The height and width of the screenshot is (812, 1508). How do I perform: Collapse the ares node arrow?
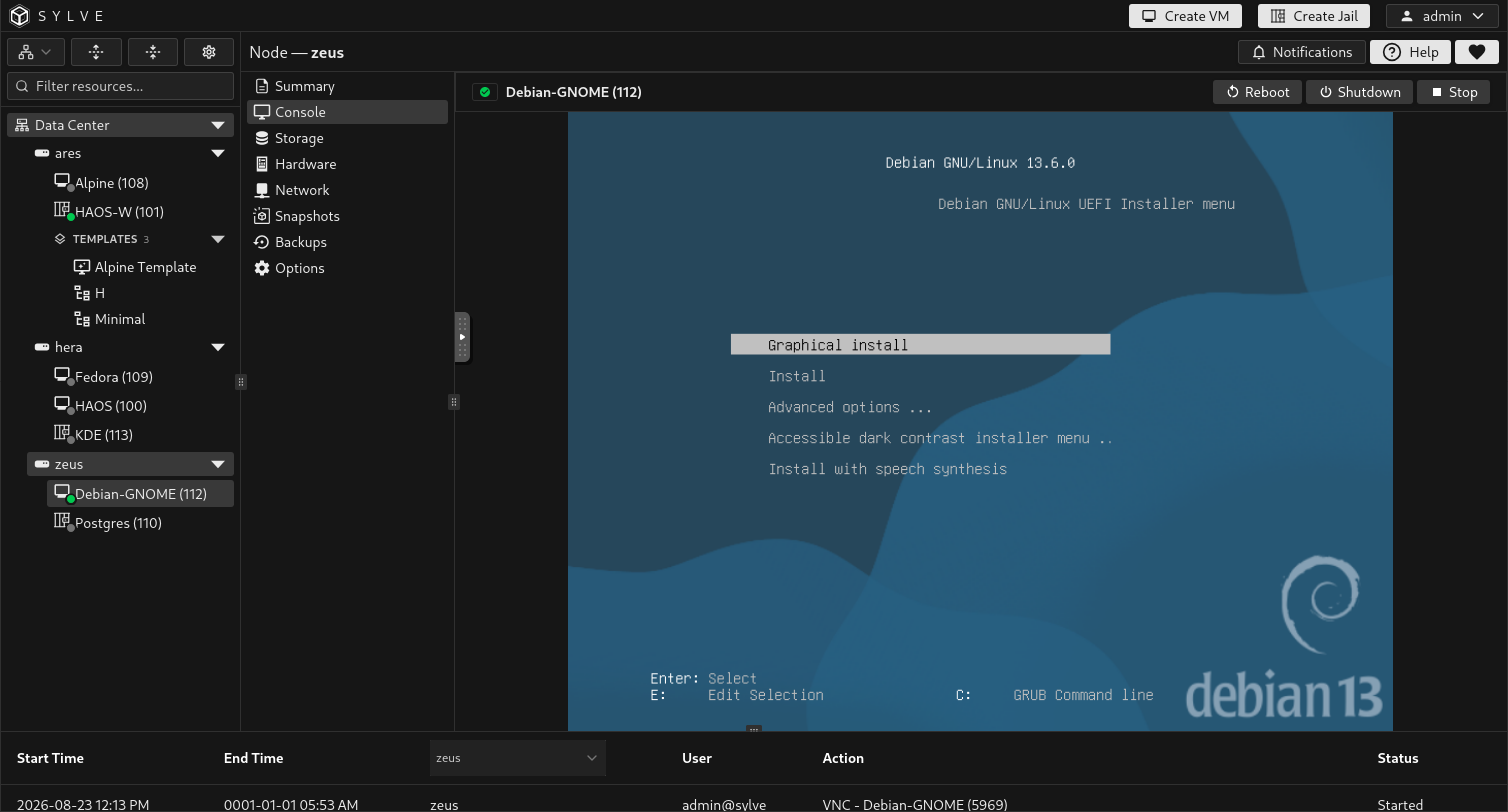[218, 153]
